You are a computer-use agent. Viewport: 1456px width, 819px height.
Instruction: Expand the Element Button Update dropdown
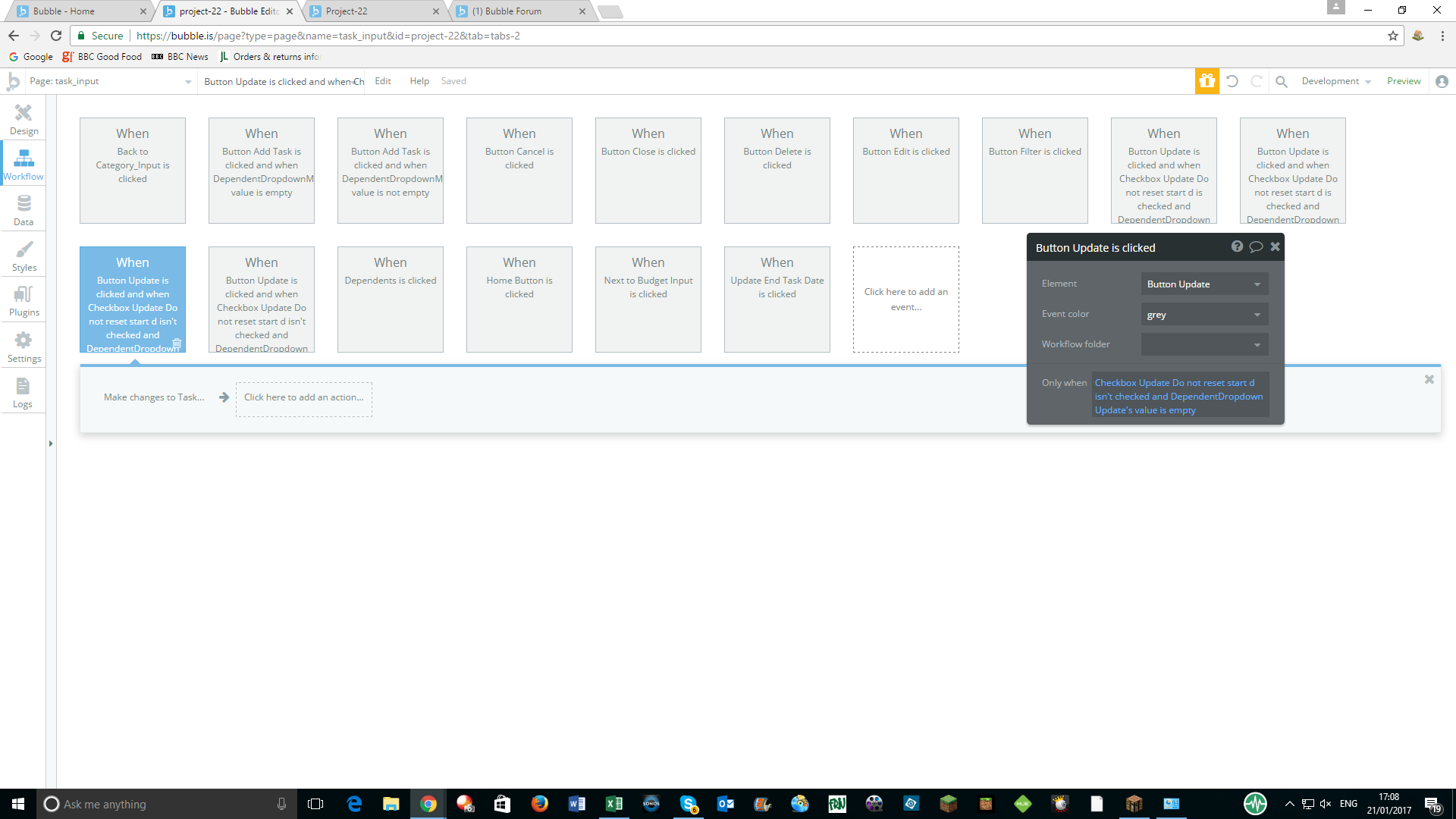[1203, 284]
